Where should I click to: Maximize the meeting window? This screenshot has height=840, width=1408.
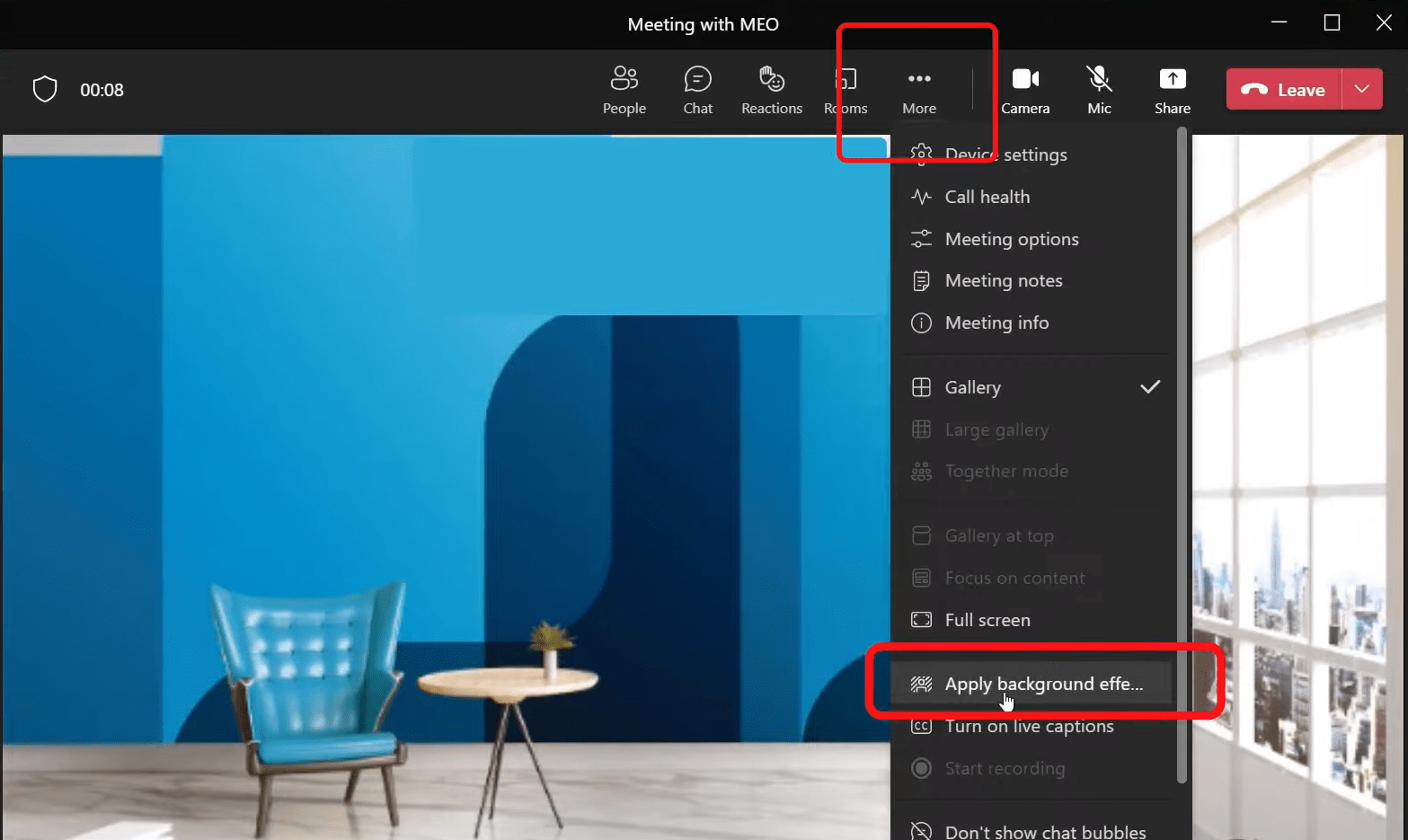[x=1332, y=23]
